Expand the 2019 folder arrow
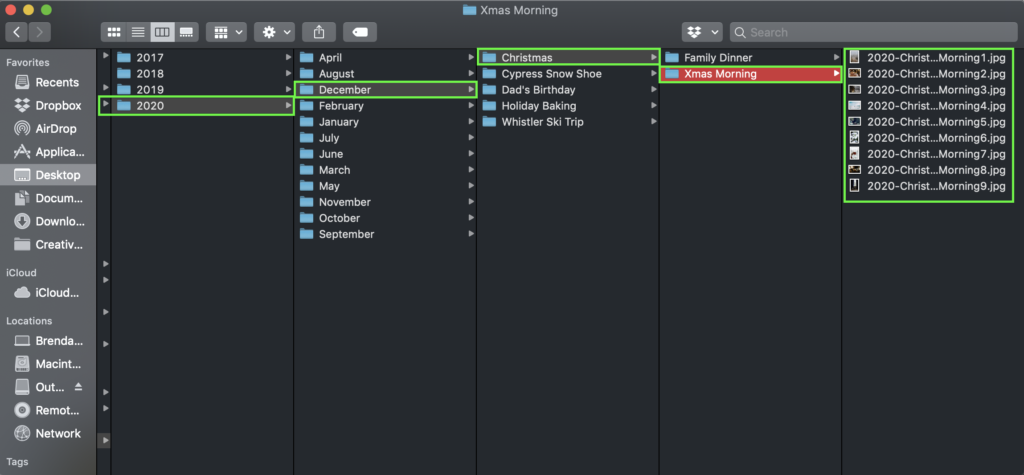Screen dimensions: 1024x475 (x=289, y=90)
